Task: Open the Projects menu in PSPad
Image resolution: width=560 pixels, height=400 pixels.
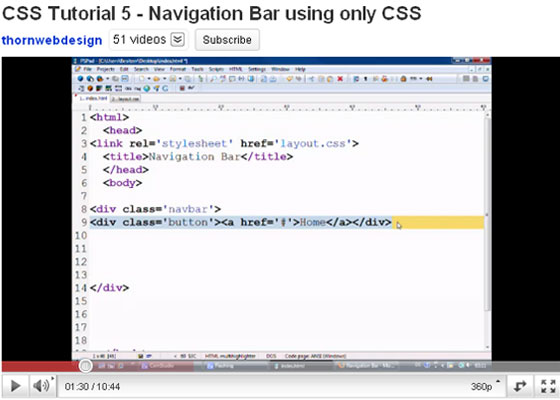Action: pyautogui.click(x=106, y=69)
